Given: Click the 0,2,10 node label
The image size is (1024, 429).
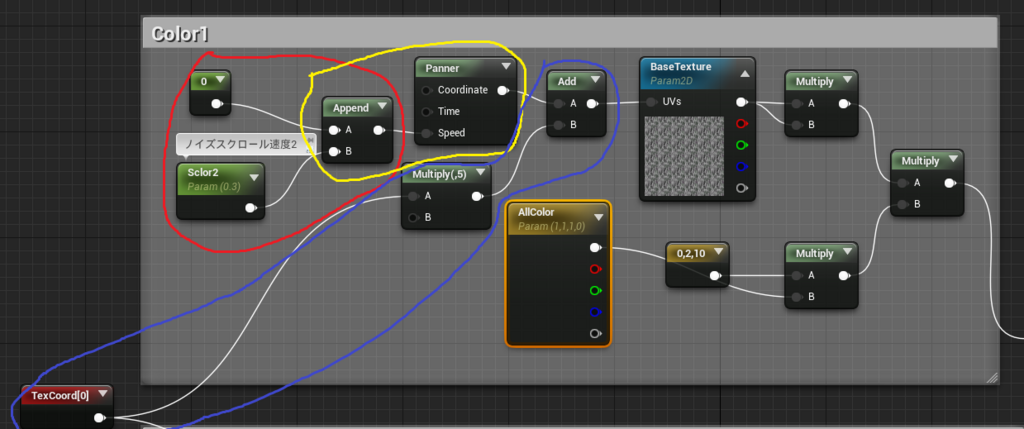Looking at the screenshot, I should 691,253.
